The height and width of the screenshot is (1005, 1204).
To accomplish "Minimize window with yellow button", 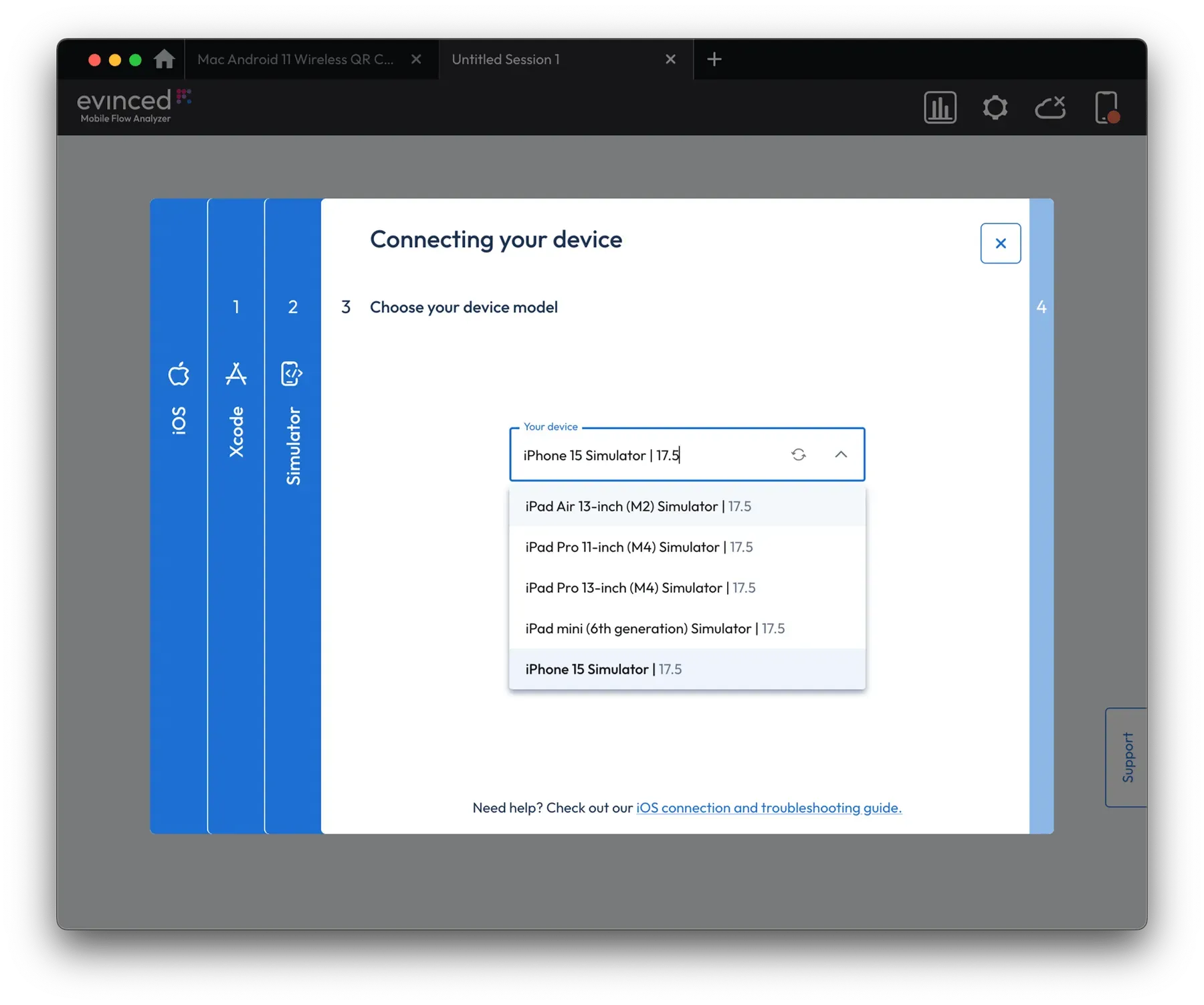I will (115, 60).
